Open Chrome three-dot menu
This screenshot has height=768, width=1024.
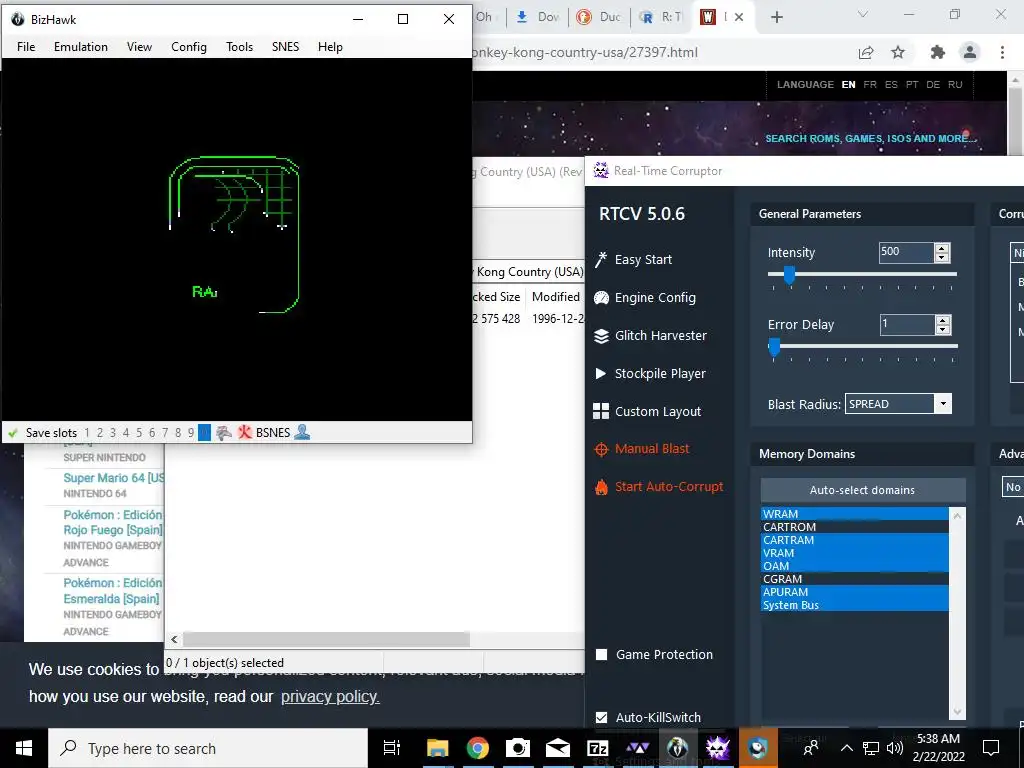1002,52
